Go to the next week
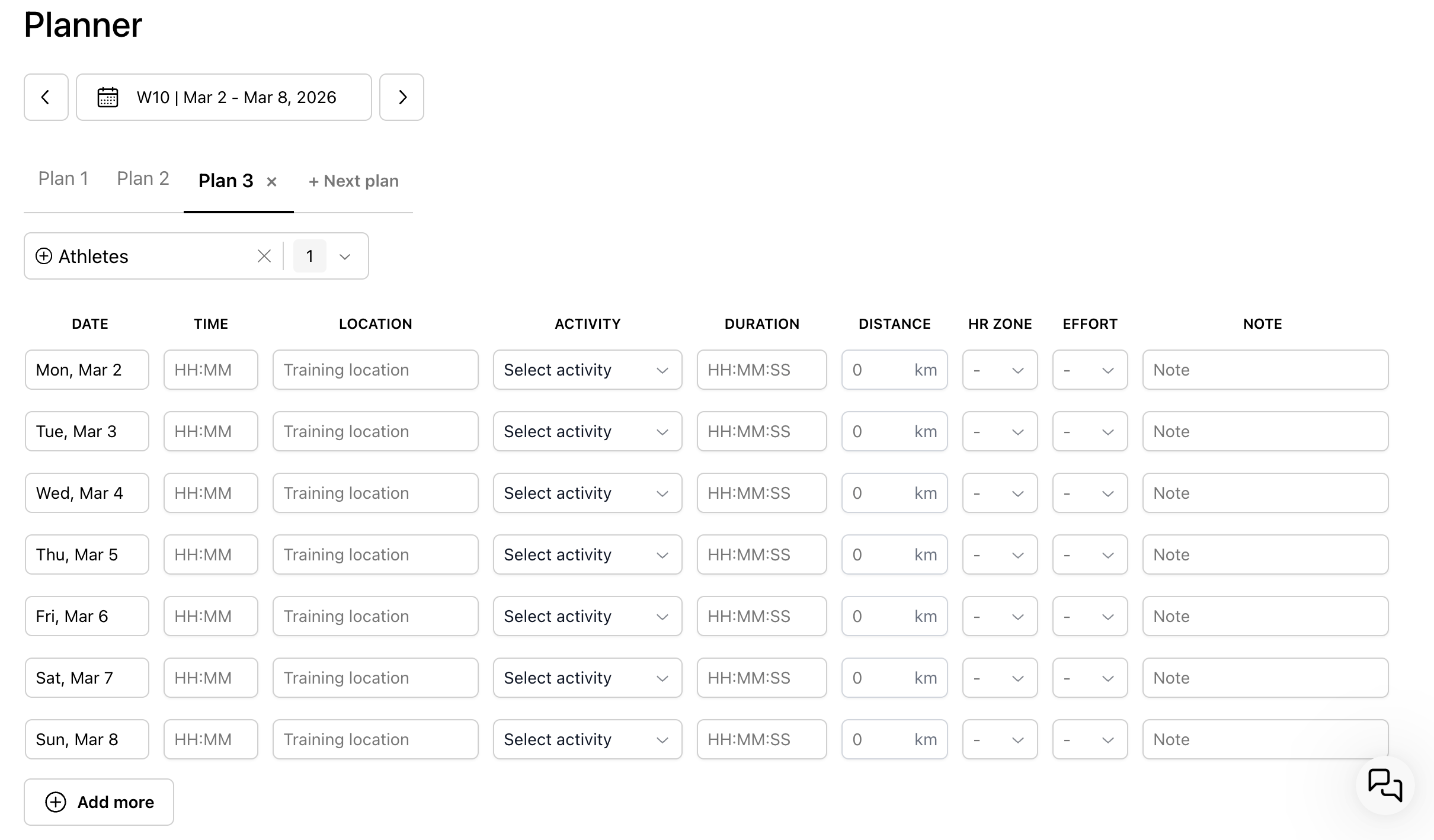This screenshot has width=1434, height=840. pyautogui.click(x=402, y=97)
